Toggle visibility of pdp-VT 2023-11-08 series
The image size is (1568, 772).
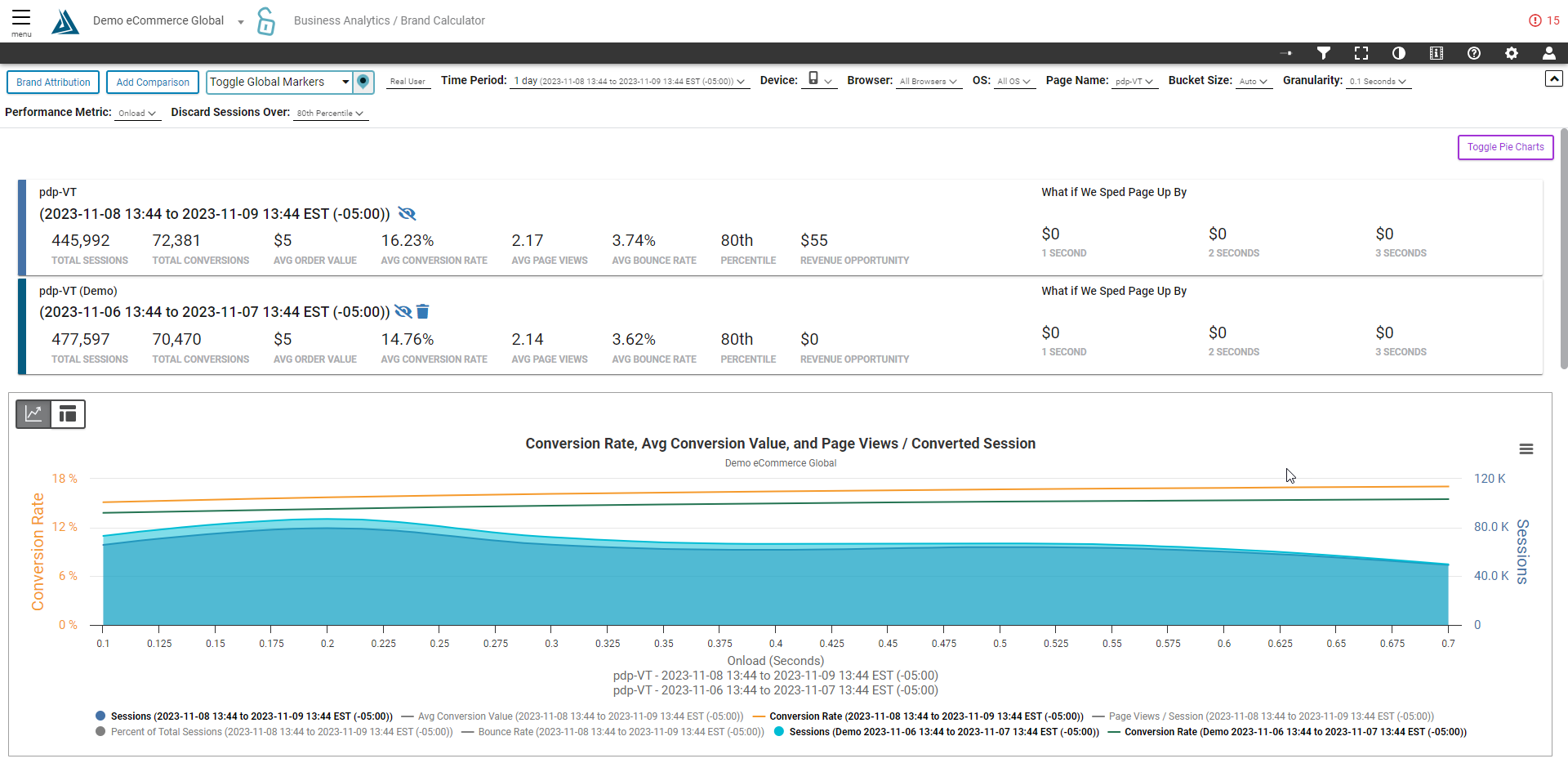coord(407,213)
